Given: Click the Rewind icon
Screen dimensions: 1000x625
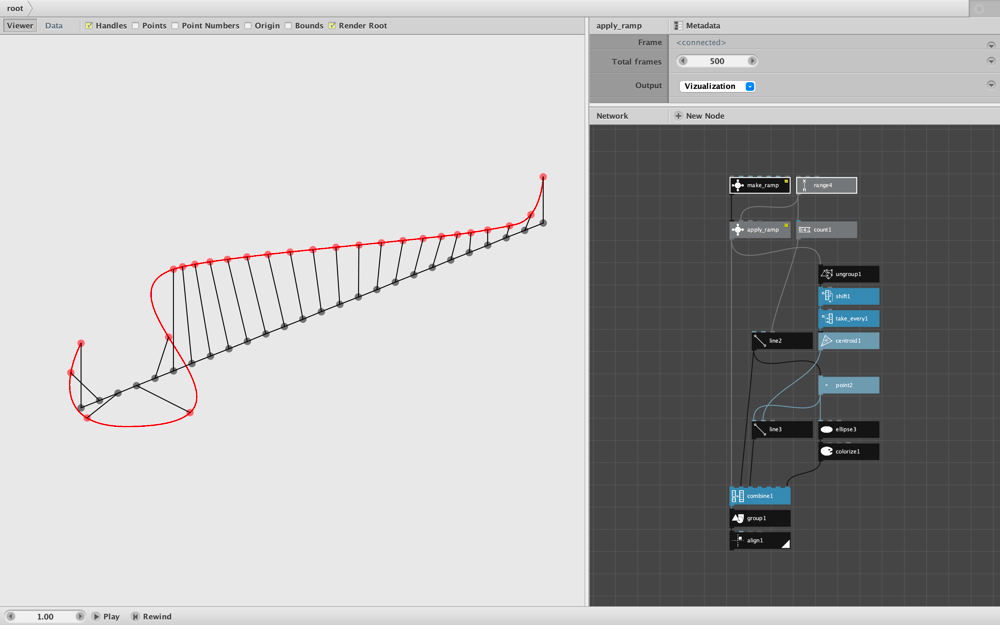Looking at the screenshot, I should (135, 617).
